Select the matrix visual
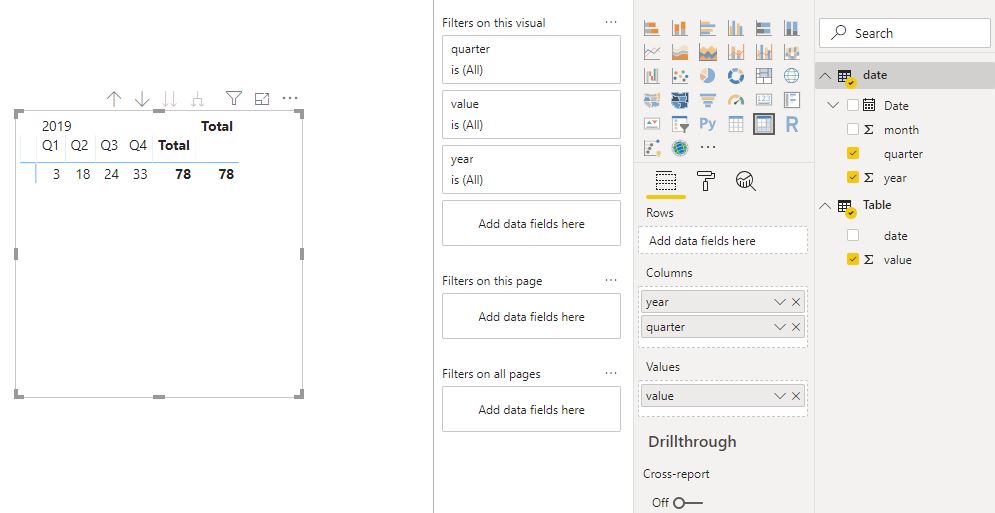Viewport: 995px width, 513px height. point(763,124)
